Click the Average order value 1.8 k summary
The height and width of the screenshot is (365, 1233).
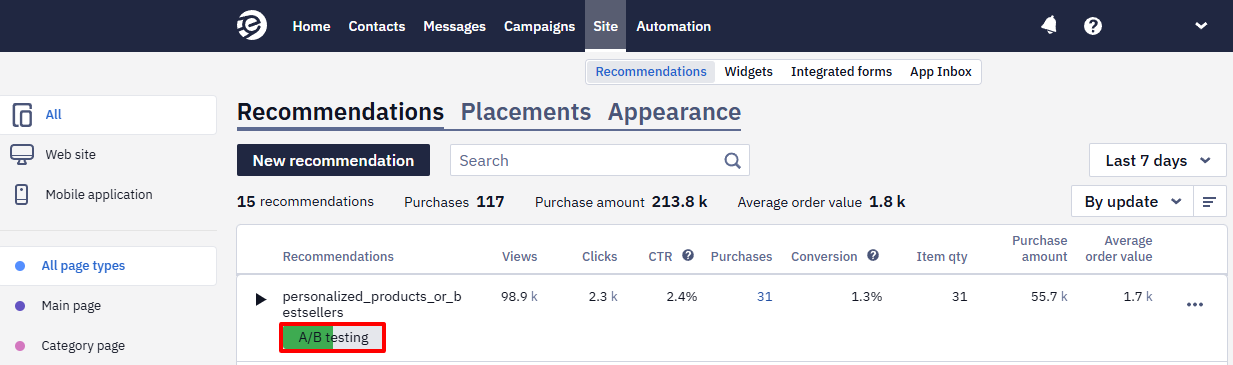tap(821, 201)
